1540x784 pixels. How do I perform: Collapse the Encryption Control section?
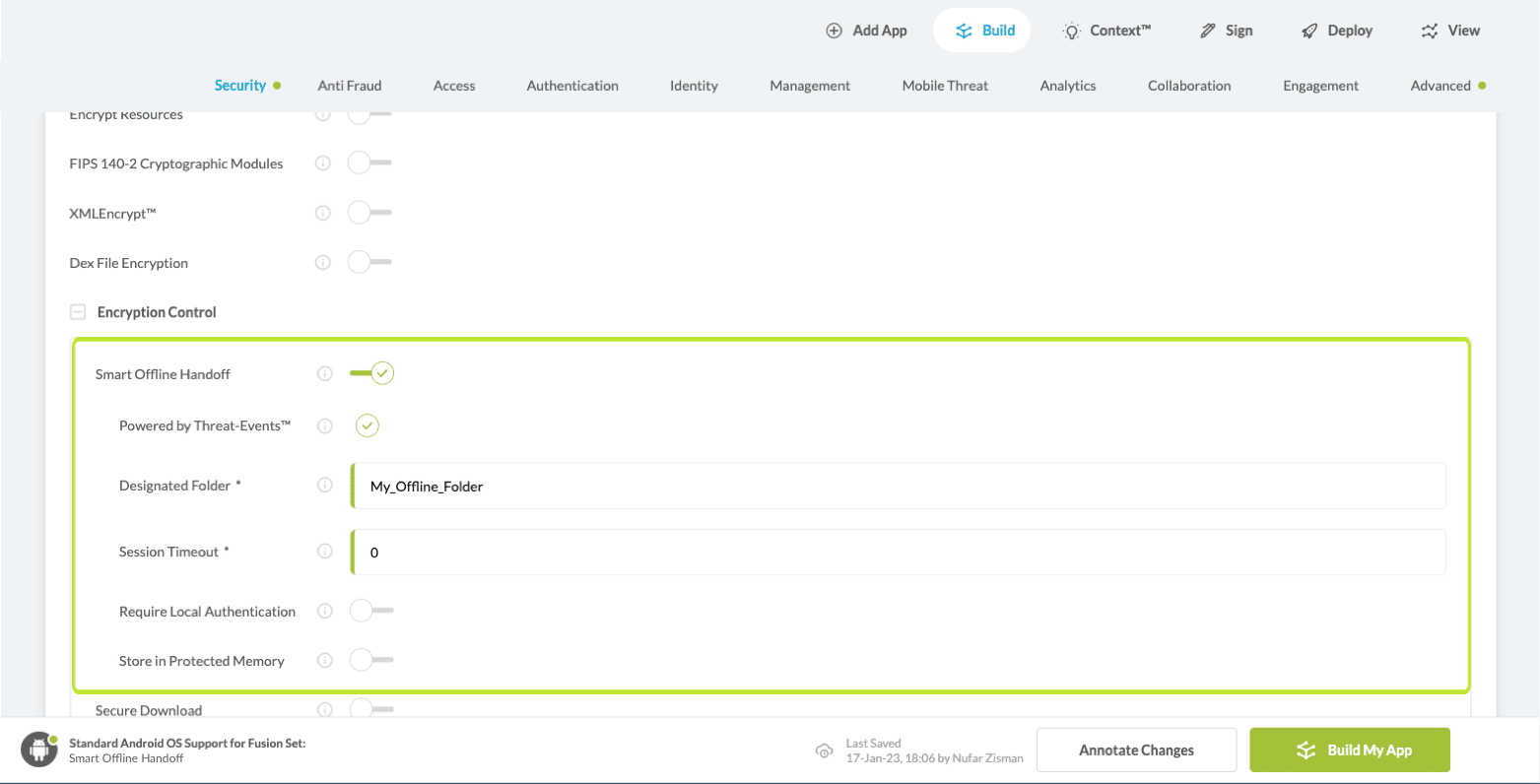(77, 311)
